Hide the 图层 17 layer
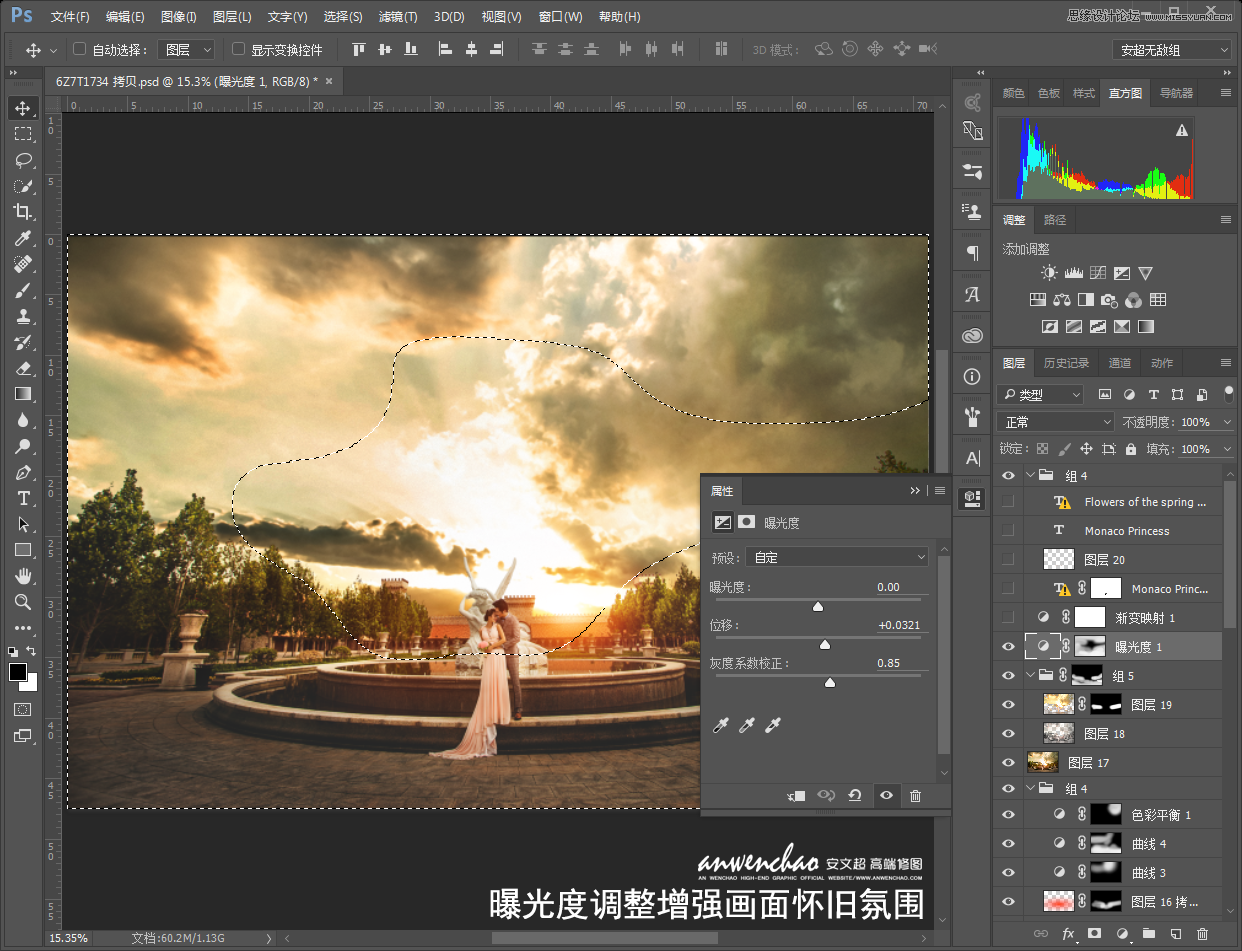 coord(1008,762)
